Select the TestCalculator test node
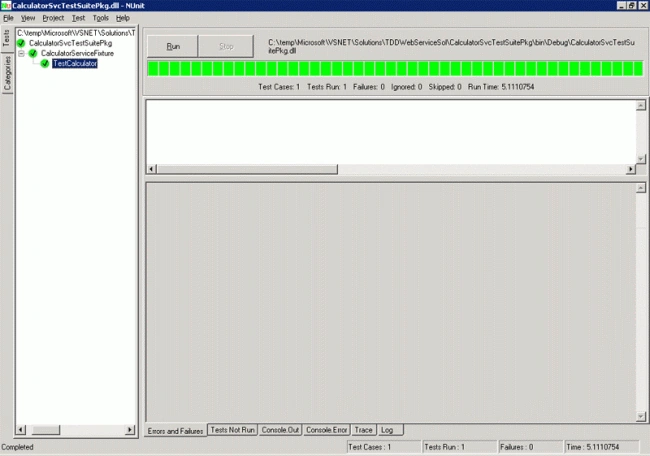The height and width of the screenshot is (456, 650). click(x=75, y=63)
